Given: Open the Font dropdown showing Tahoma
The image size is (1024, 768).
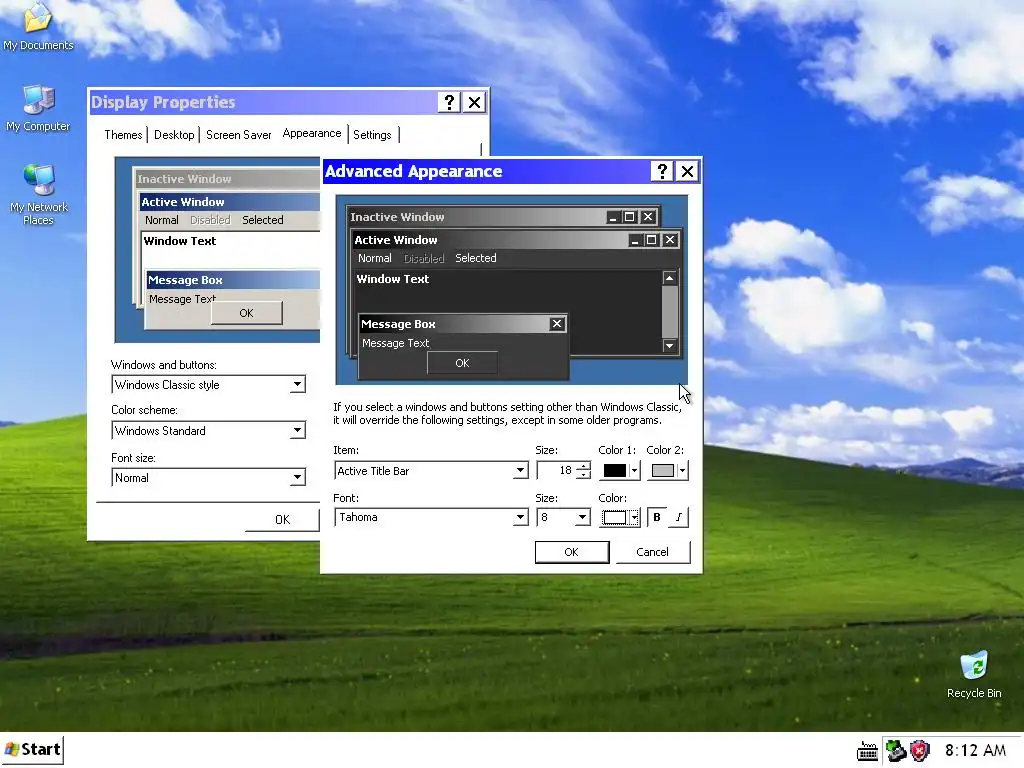Looking at the screenshot, I should [520, 517].
